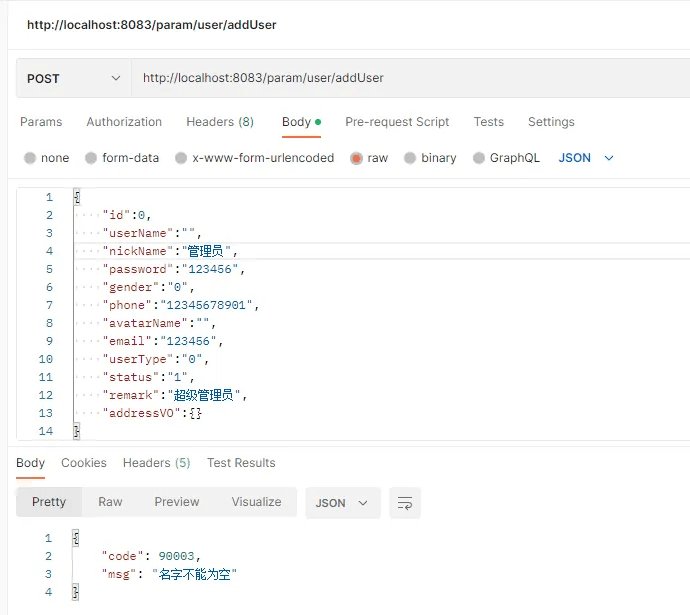
Task: Open the POST method dropdown
Action: pyautogui.click(x=73, y=78)
